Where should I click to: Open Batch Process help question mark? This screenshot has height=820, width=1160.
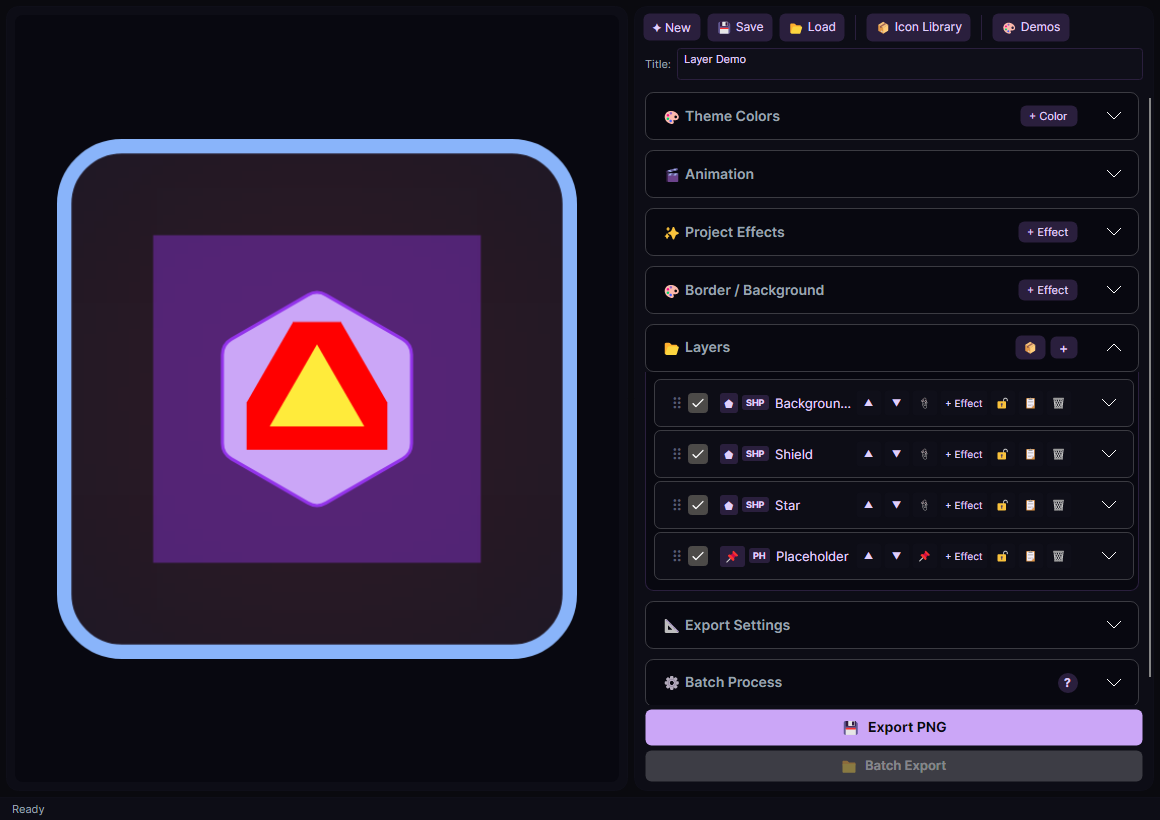click(1068, 683)
